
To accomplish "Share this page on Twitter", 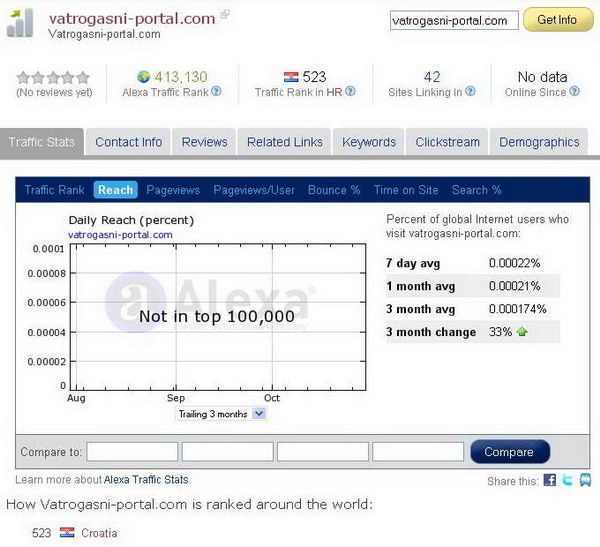I will (x=567, y=481).
